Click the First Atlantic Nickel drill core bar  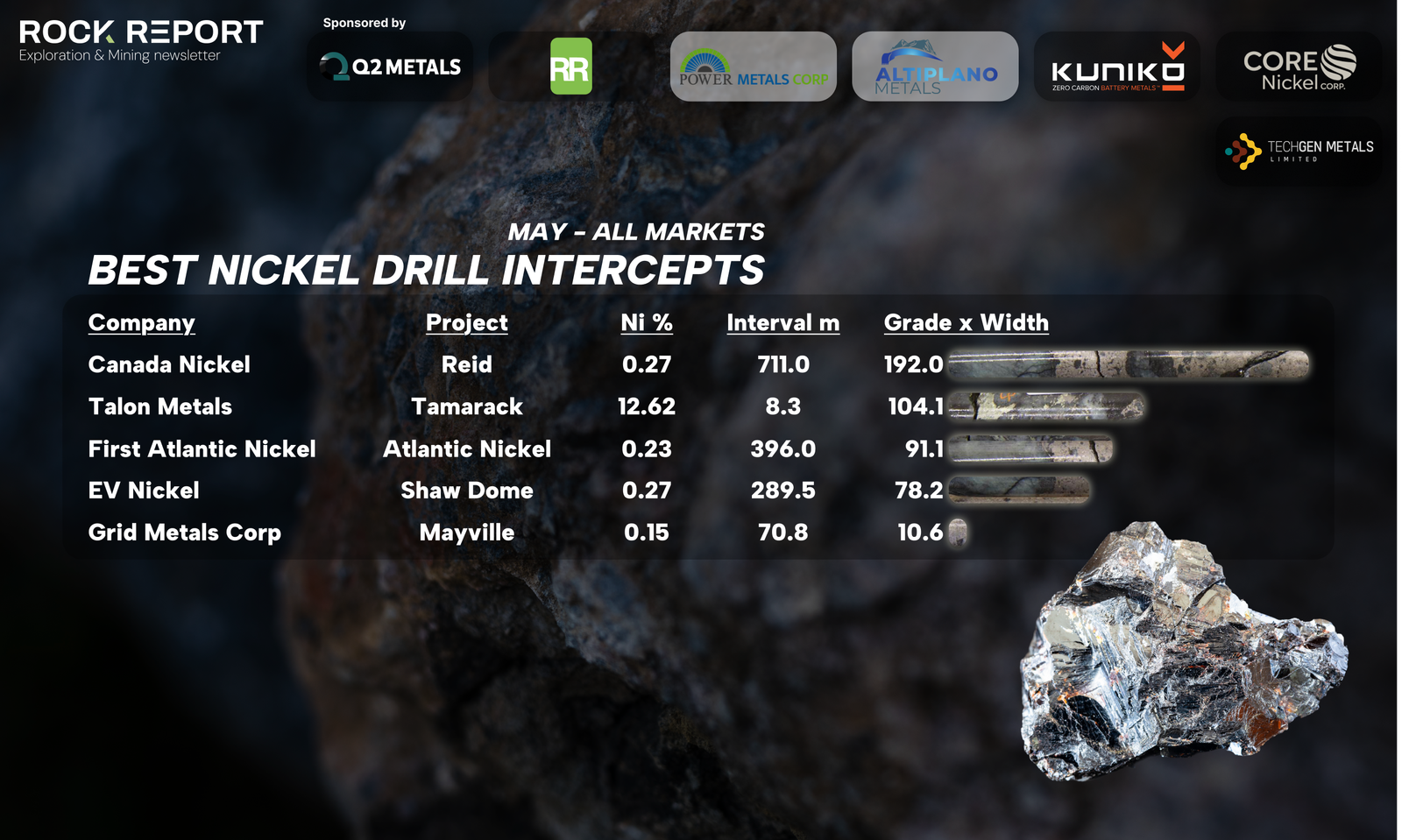tap(1030, 448)
